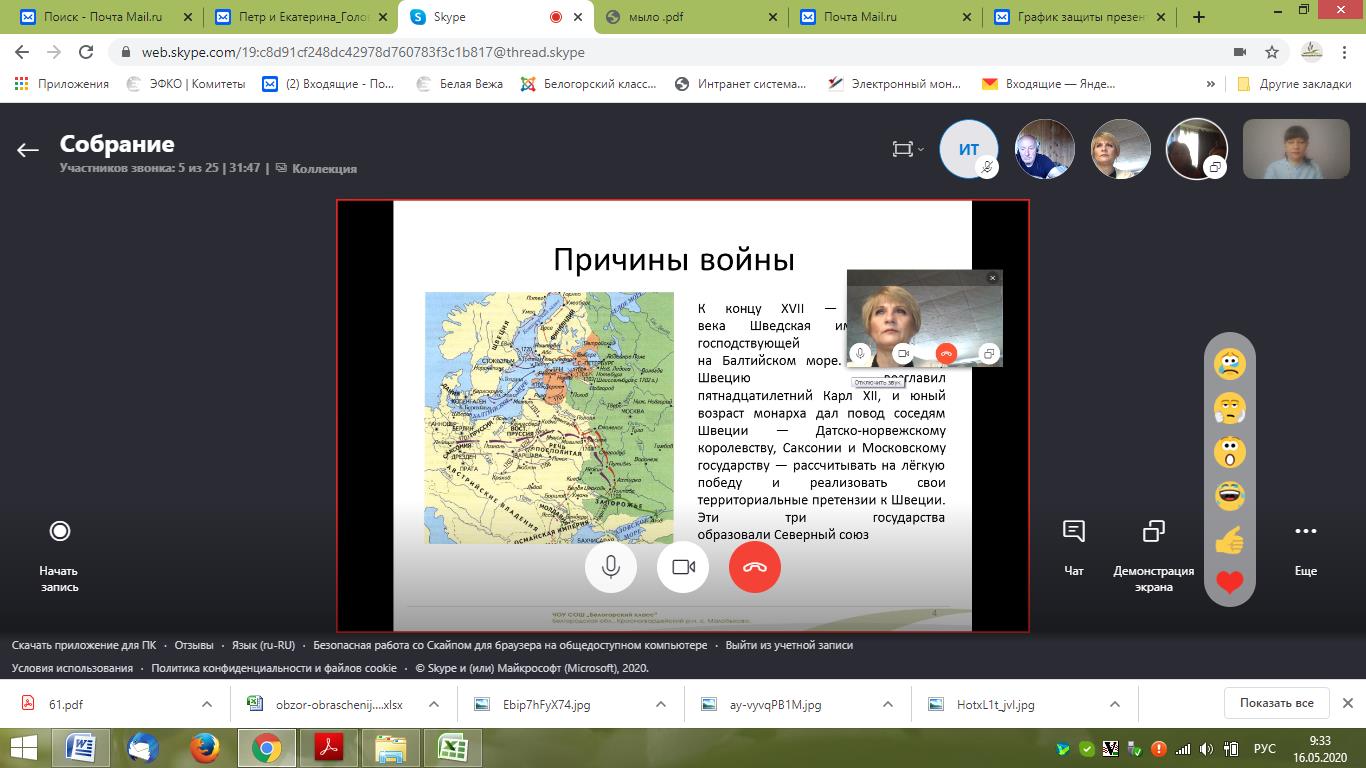Start screen sharing via Демонстрация экрана
The image size is (1366, 768).
[x=1153, y=532]
